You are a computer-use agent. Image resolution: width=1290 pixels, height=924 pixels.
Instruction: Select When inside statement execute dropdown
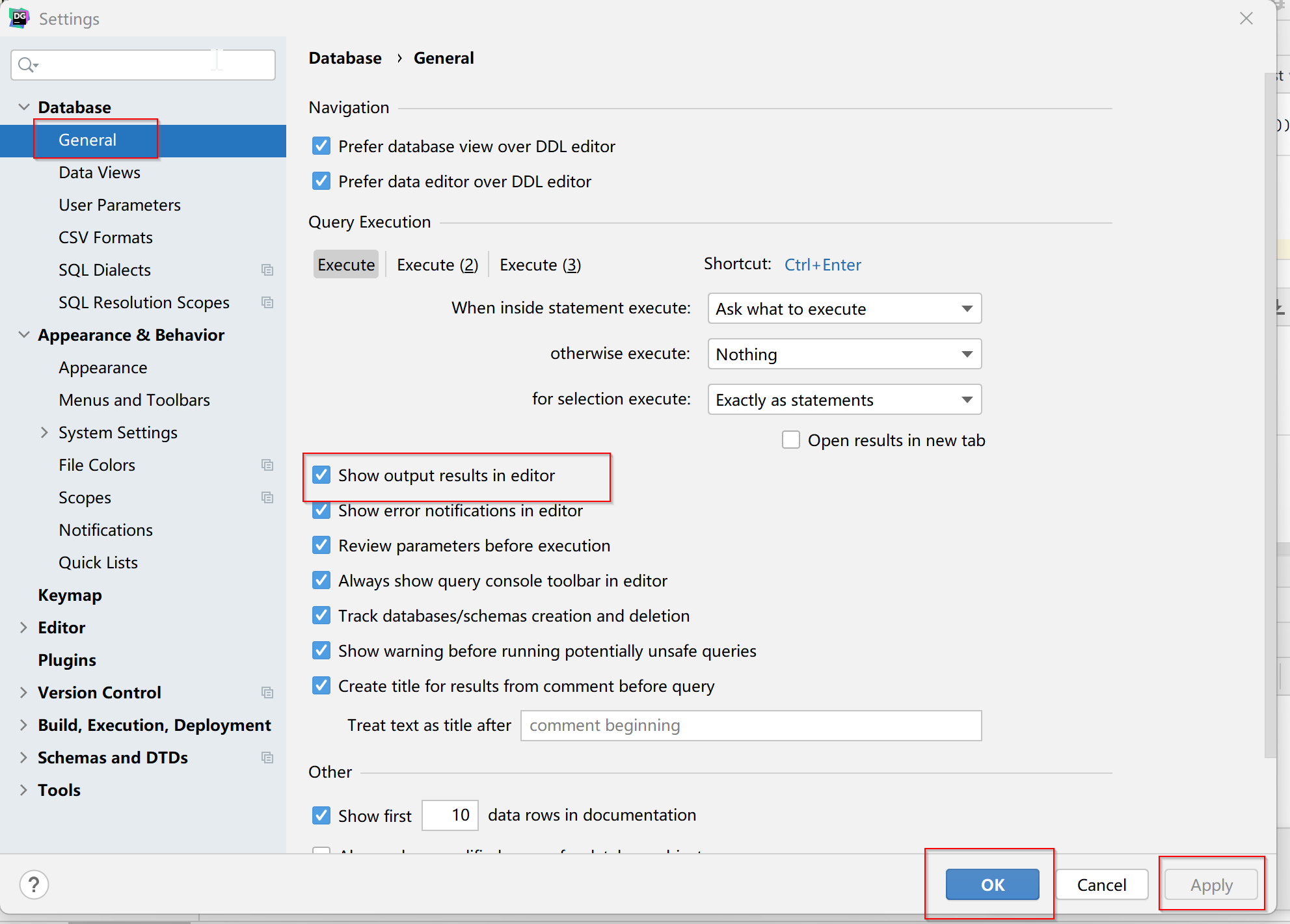point(845,308)
